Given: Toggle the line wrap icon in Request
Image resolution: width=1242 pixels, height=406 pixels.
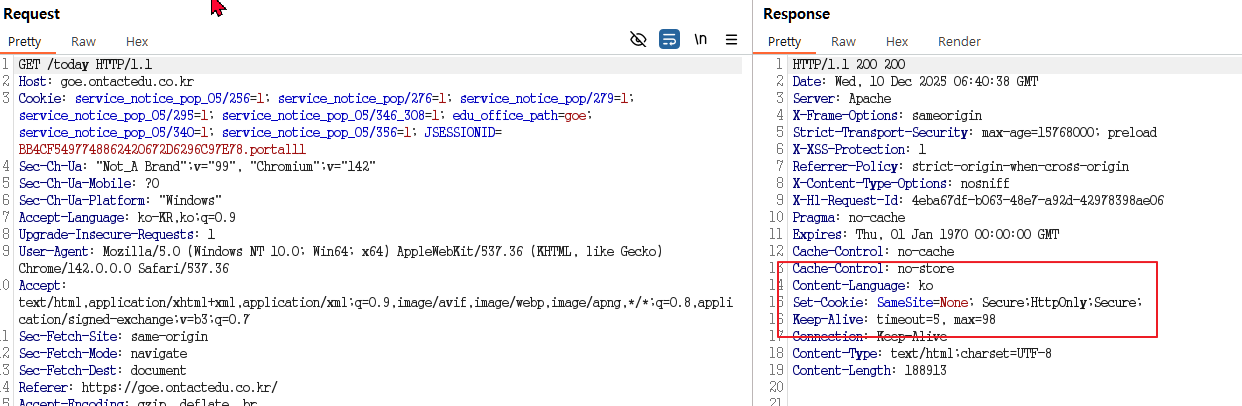Looking at the screenshot, I should (669, 39).
